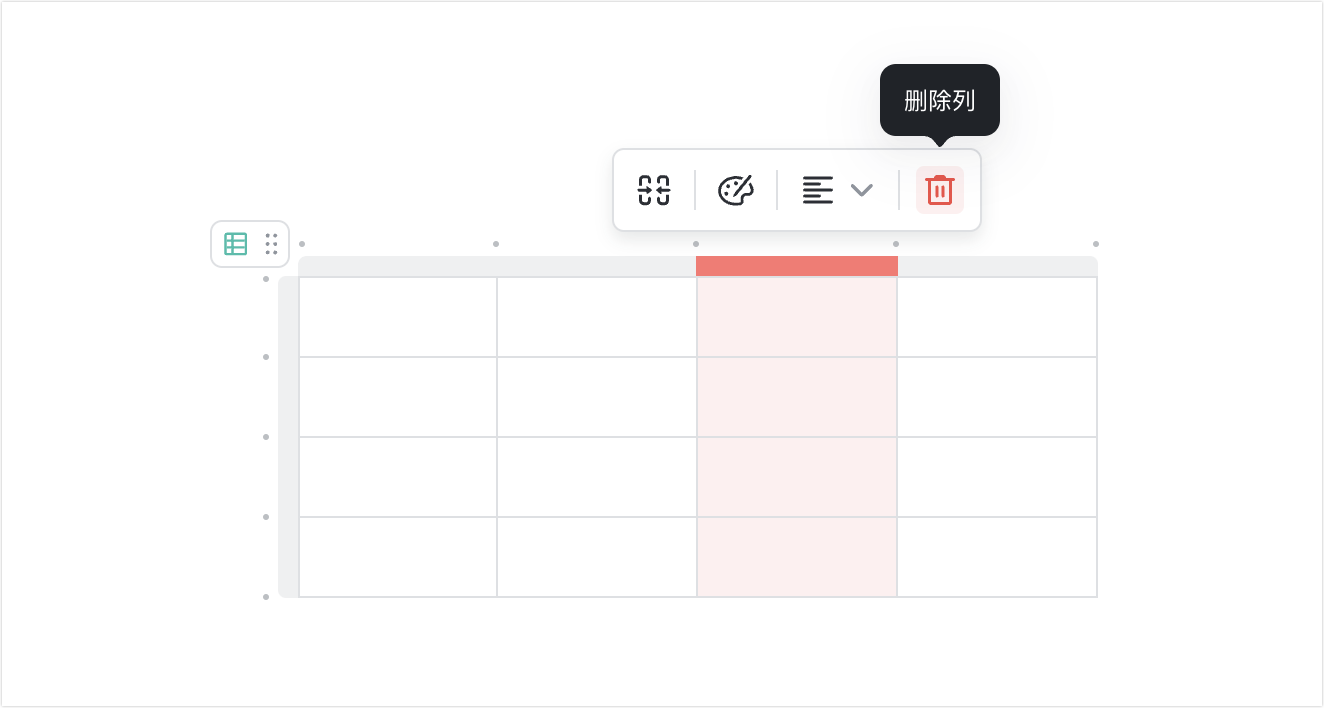Image resolution: width=1324 pixels, height=708 pixels.
Task: Click the second row, second column cell
Action: (x=597, y=397)
